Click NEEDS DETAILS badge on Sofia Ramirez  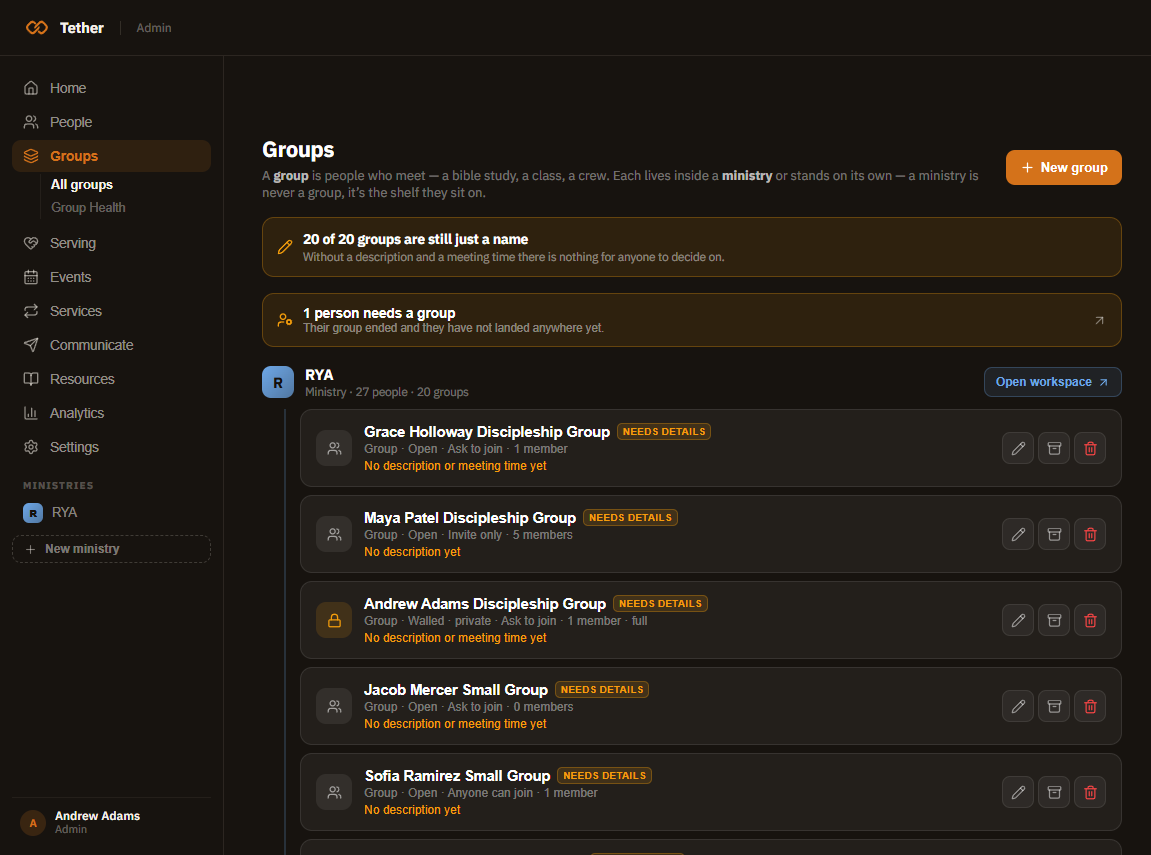[x=604, y=775]
